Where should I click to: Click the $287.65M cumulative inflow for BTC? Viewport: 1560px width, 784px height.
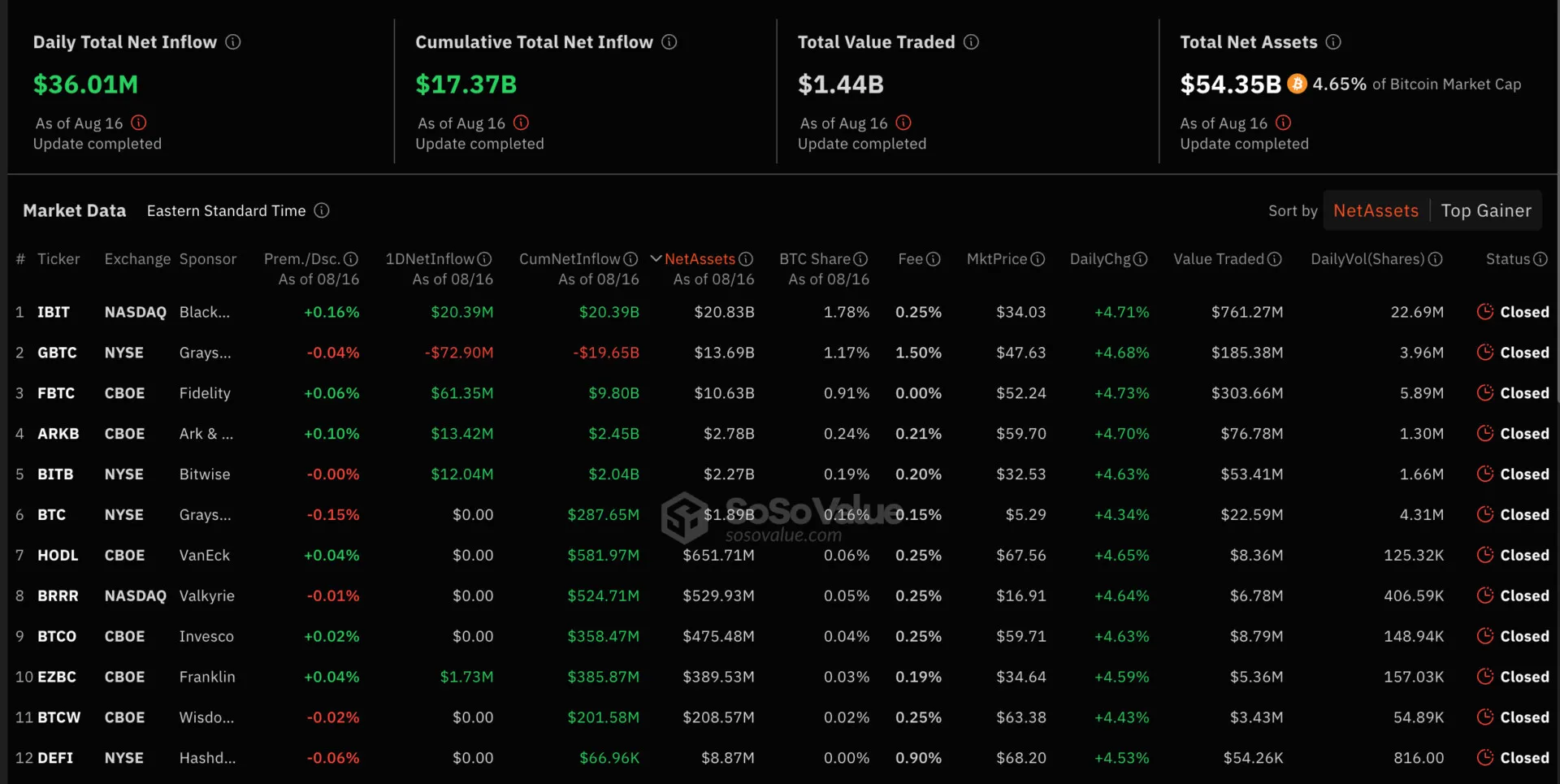604,515
